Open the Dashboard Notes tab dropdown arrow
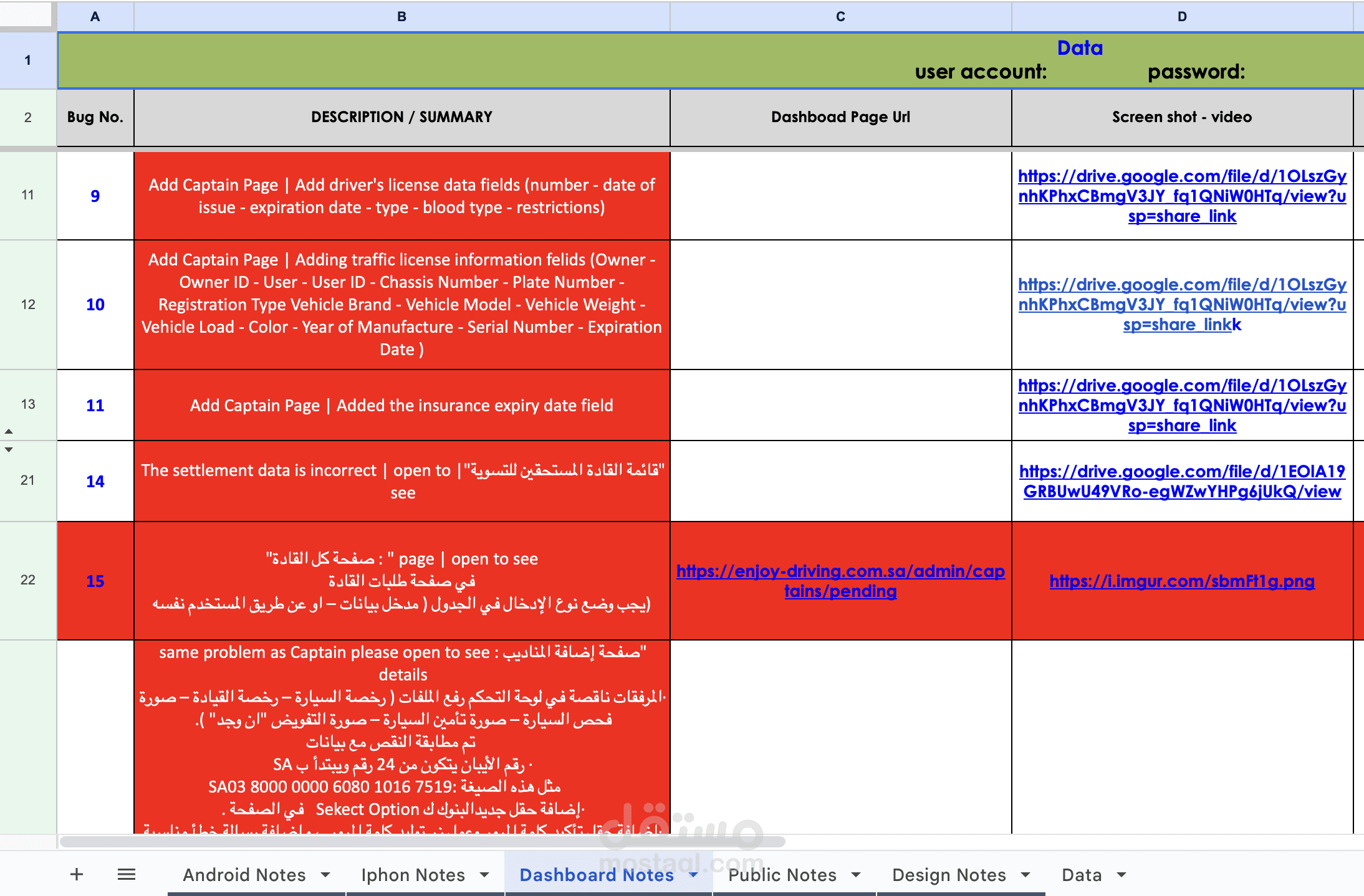 point(693,875)
